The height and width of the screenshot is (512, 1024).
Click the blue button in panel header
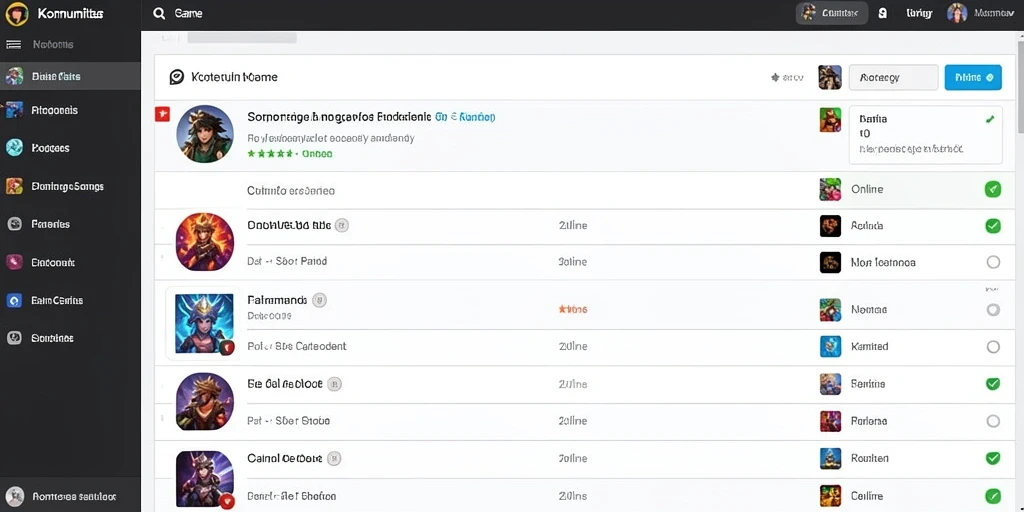[973, 77]
